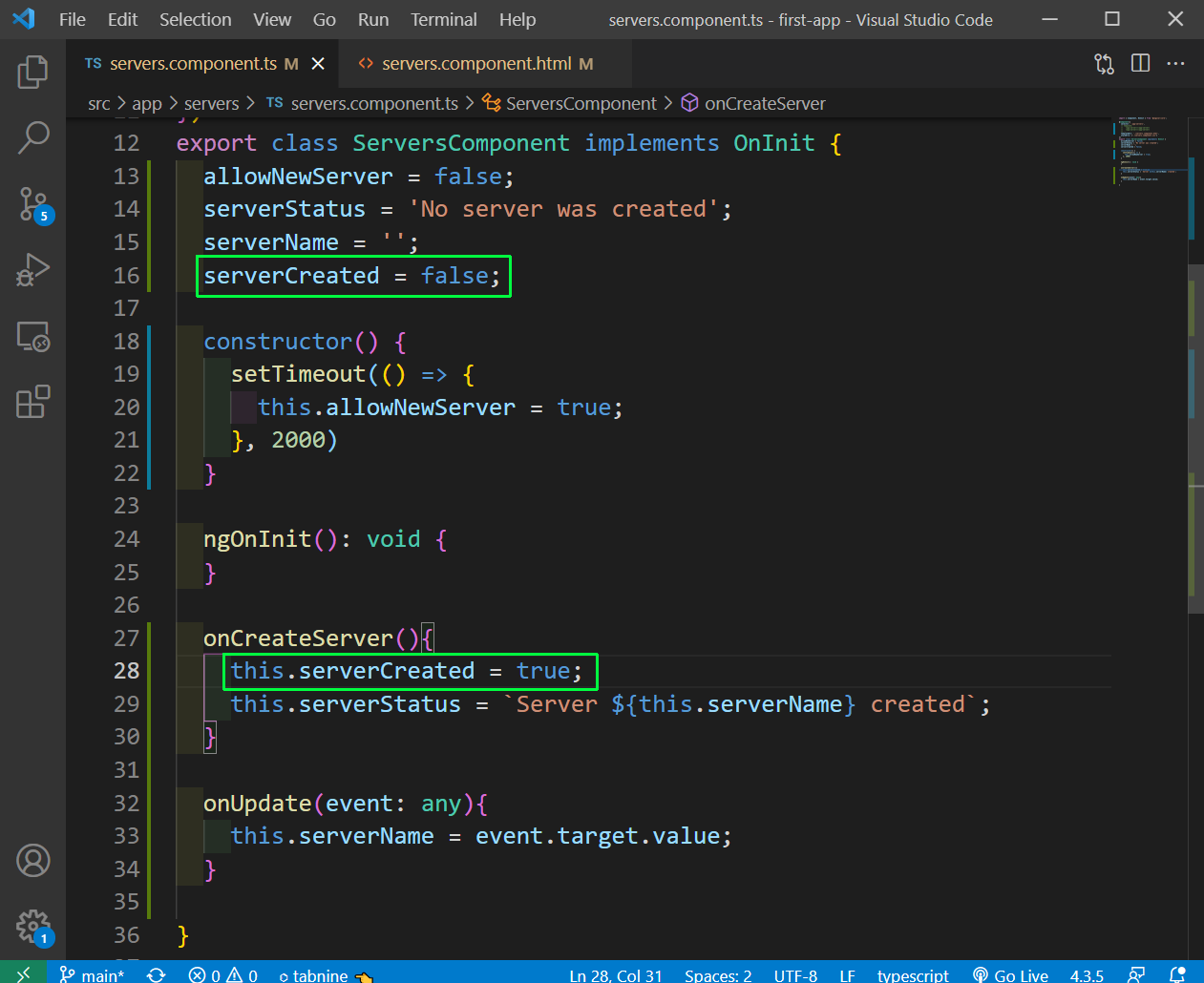
Task: Click the number 2000 on line 21
Action: pyautogui.click(x=298, y=440)
